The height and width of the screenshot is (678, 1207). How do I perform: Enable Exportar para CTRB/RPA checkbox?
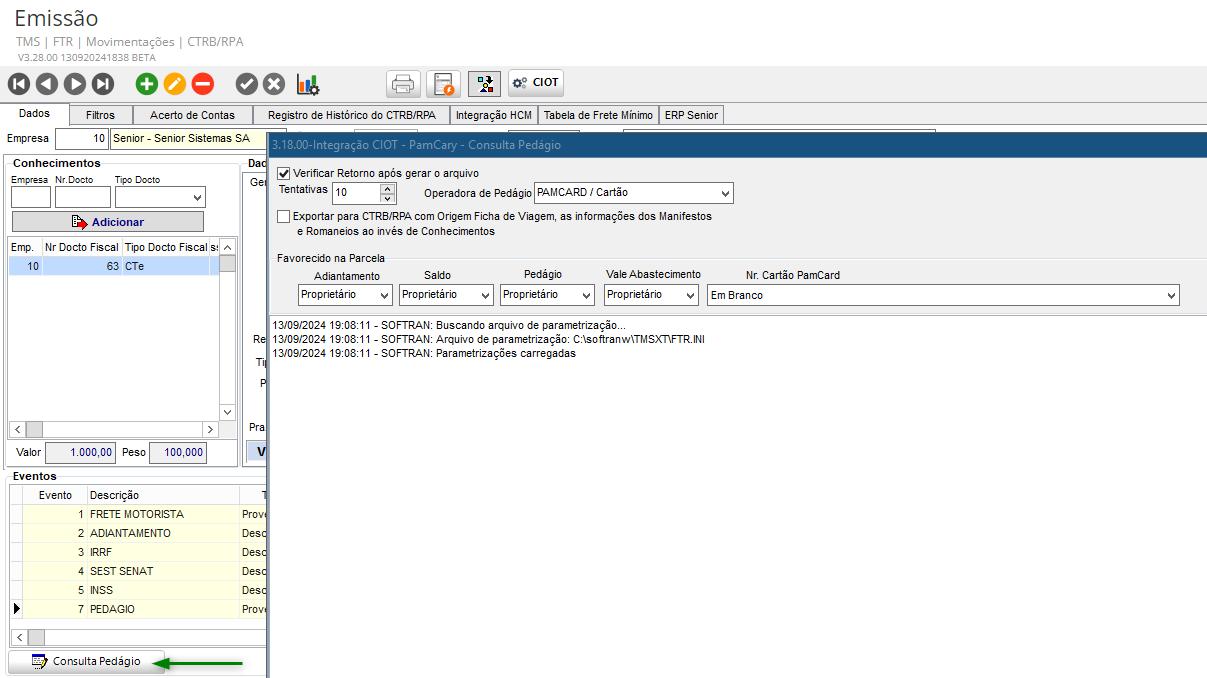[284, 216]
